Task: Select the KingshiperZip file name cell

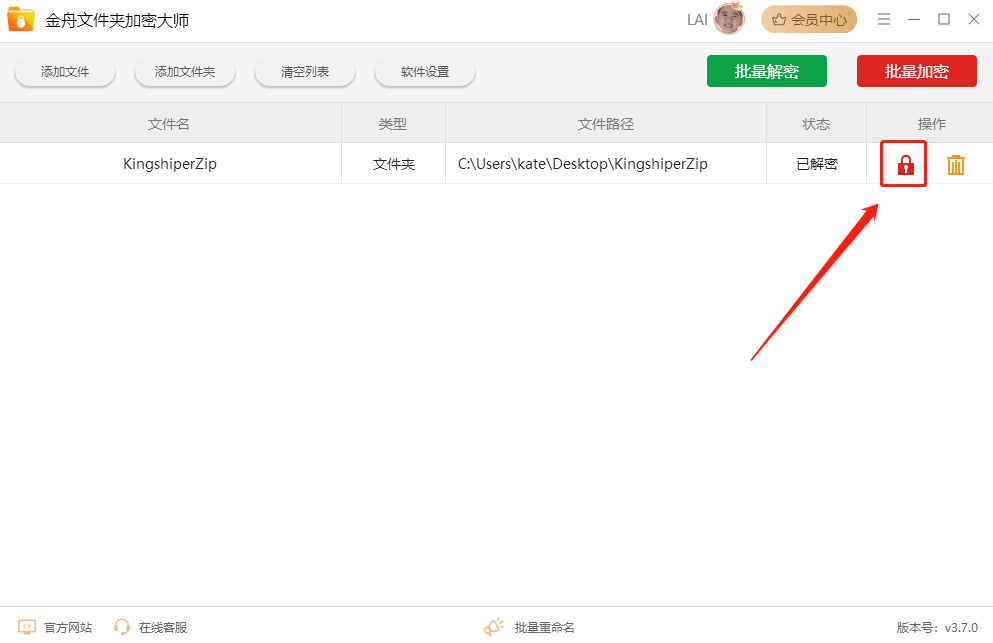Action: [170, 164]
